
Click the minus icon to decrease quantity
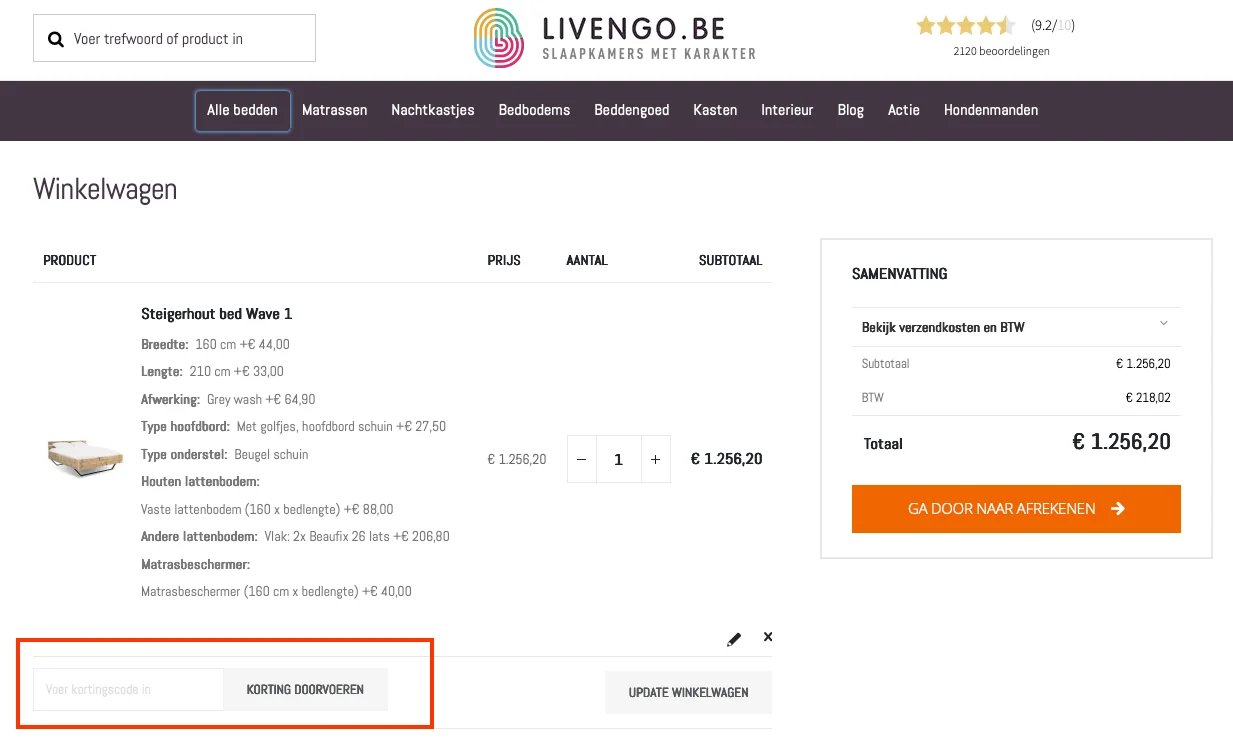click(581, 459)
